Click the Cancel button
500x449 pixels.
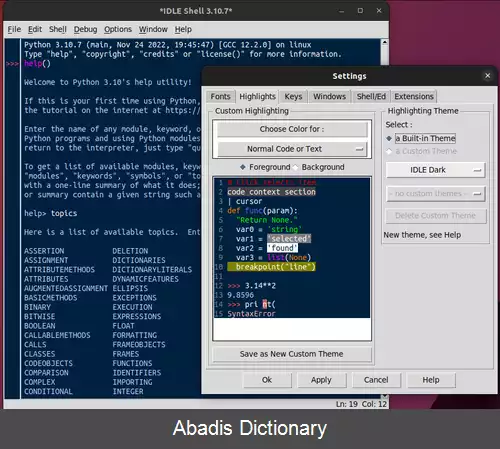[376, 380]
